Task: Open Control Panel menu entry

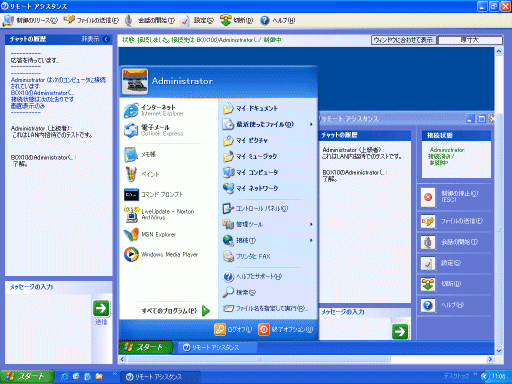Action: 255,208
